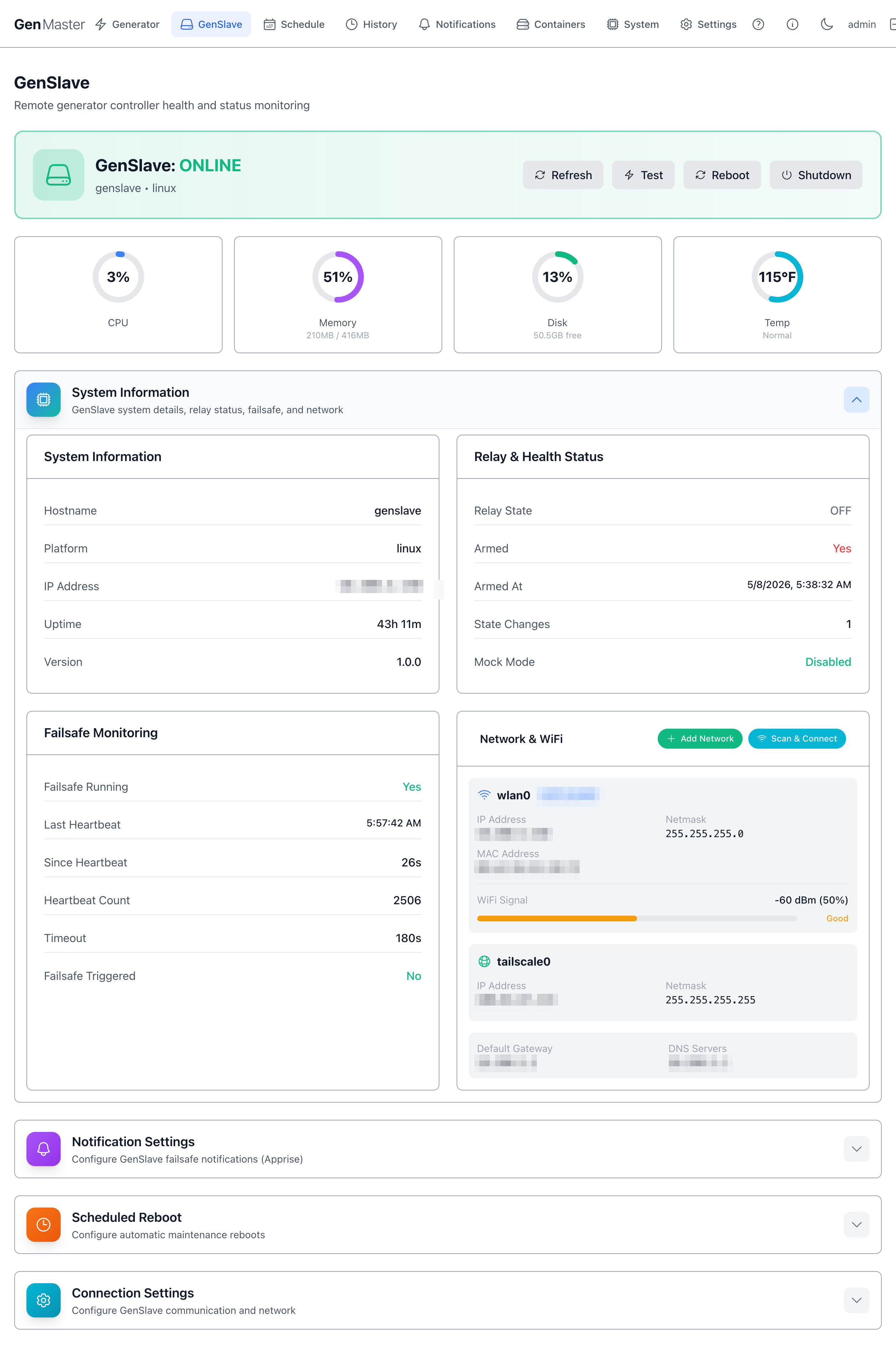Click the wlan0 network name
This screenshot has height=1351, width=896.
[x=513, y=795]
